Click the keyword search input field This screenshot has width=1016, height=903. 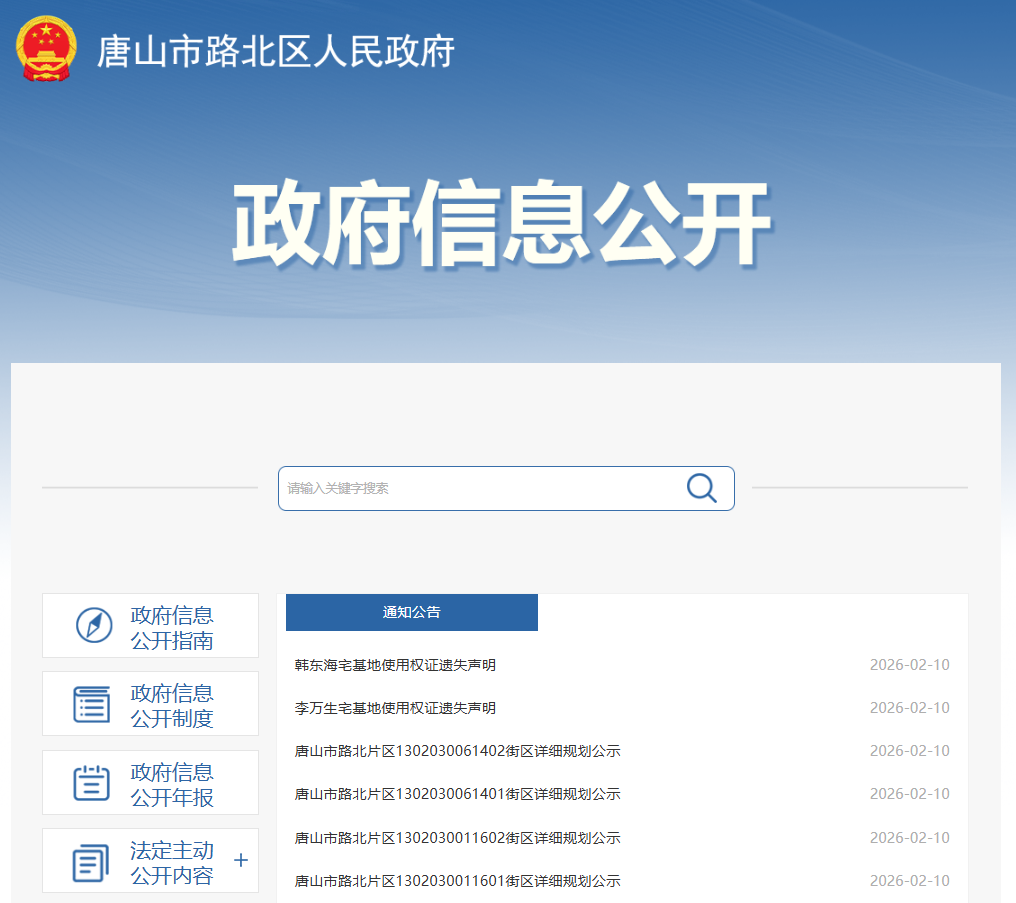coord(480,488)
